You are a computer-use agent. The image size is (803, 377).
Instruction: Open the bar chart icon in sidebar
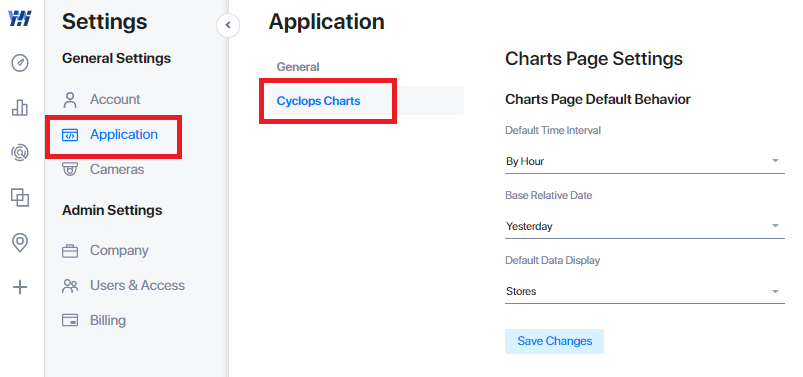20,108
